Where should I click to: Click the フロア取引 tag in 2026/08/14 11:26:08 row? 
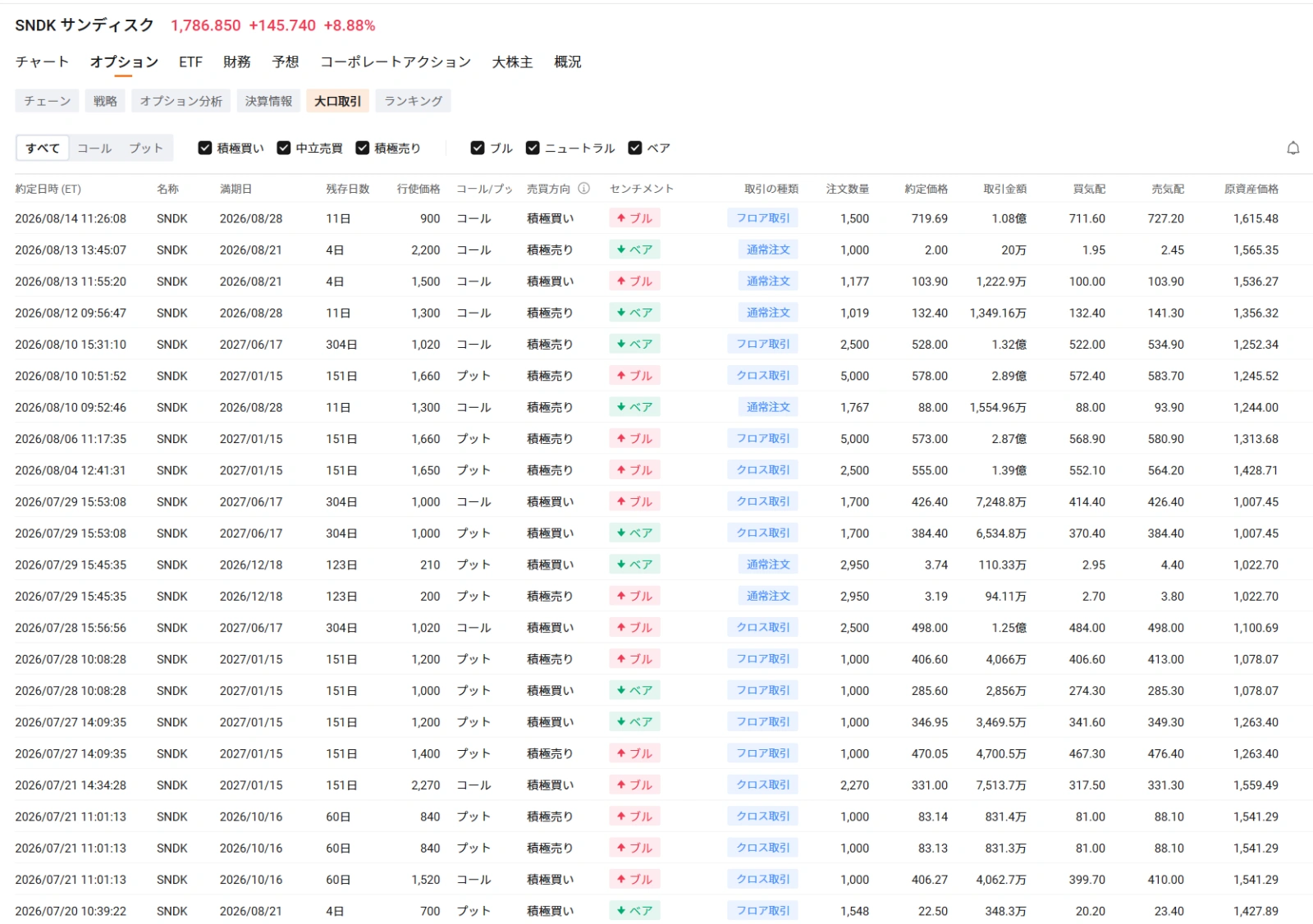(x=762, y=218)
